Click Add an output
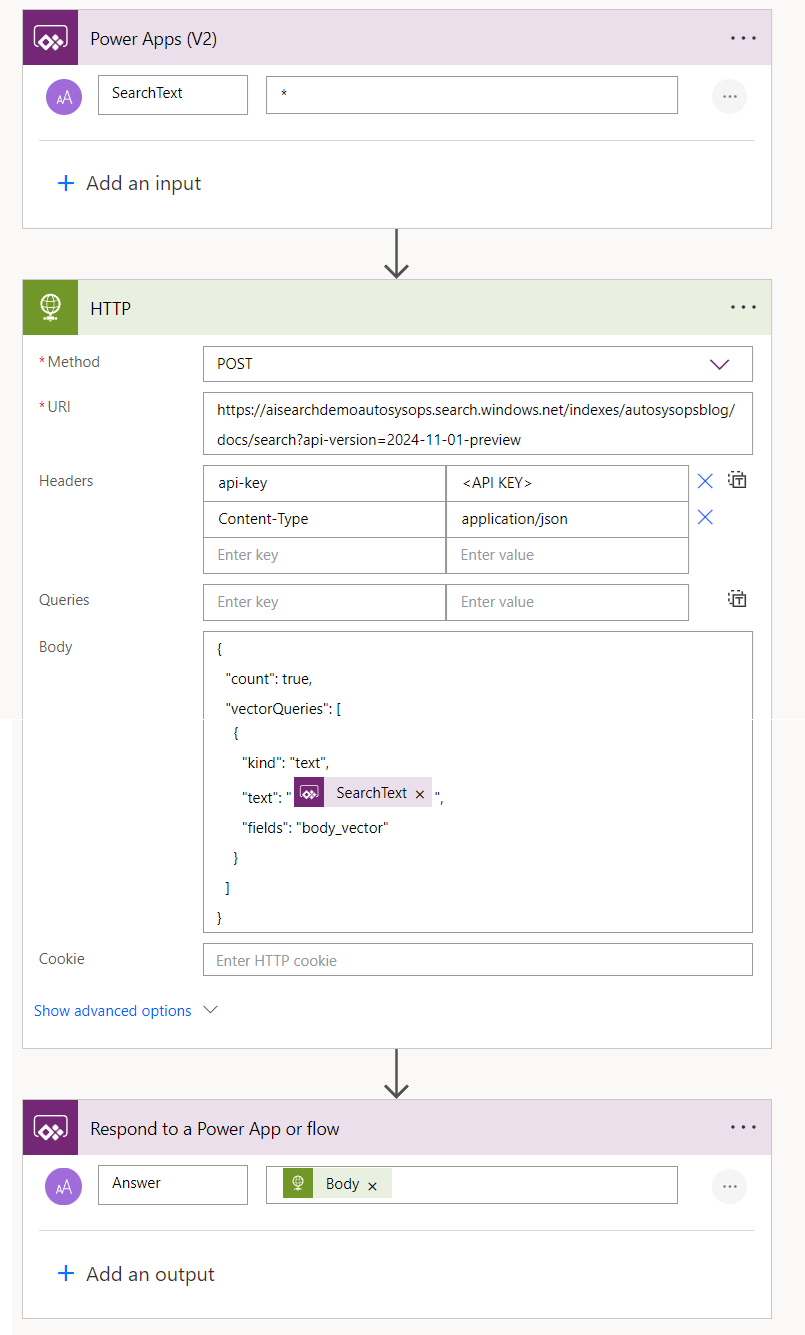Image resolution: width=805 pixels, height=1335 pixels. pos(151,1274)
